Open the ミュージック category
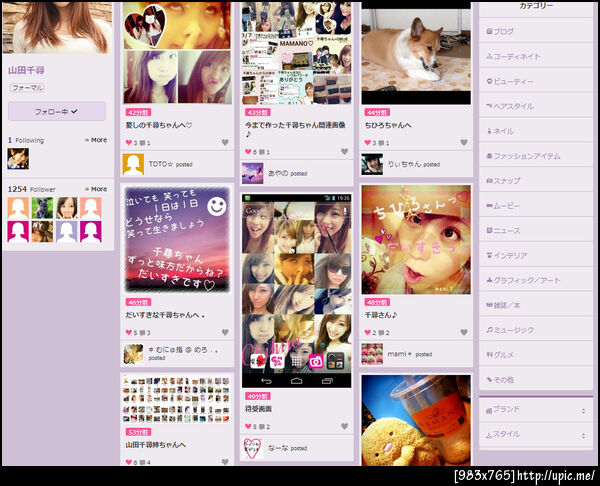600x486 pixels. point(536,330)
